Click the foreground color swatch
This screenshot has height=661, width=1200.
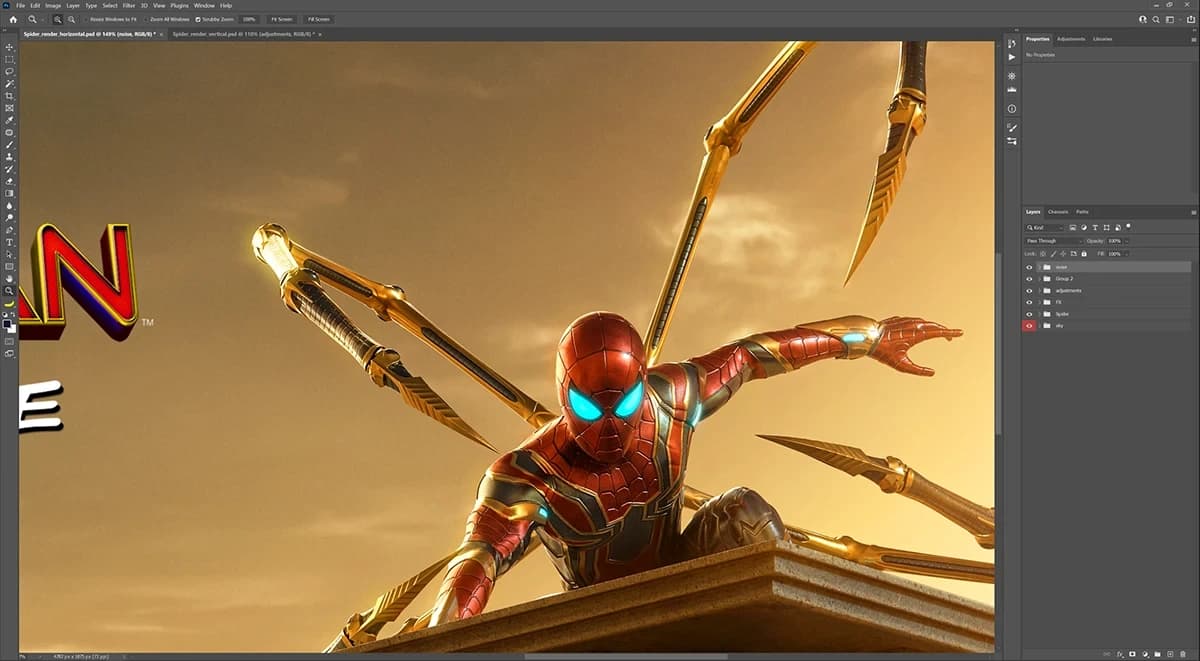[x=7, y=322]
